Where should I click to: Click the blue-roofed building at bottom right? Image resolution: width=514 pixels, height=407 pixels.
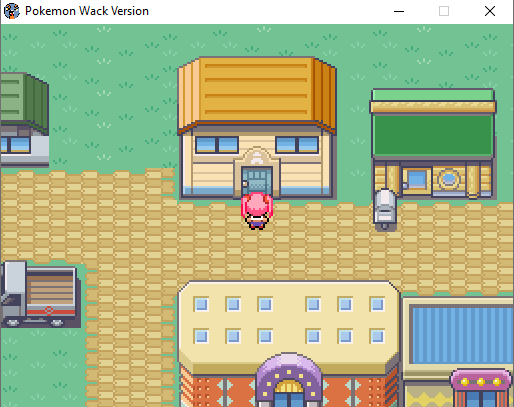[458, 352]
